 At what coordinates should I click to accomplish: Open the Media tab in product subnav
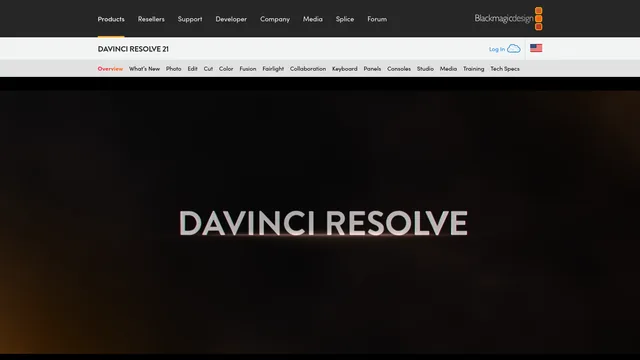coord(448,69)
